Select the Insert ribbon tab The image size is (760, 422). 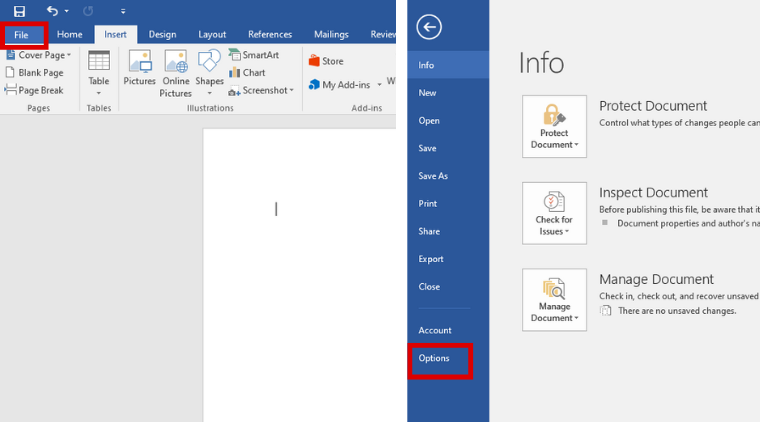click(115, 34)
